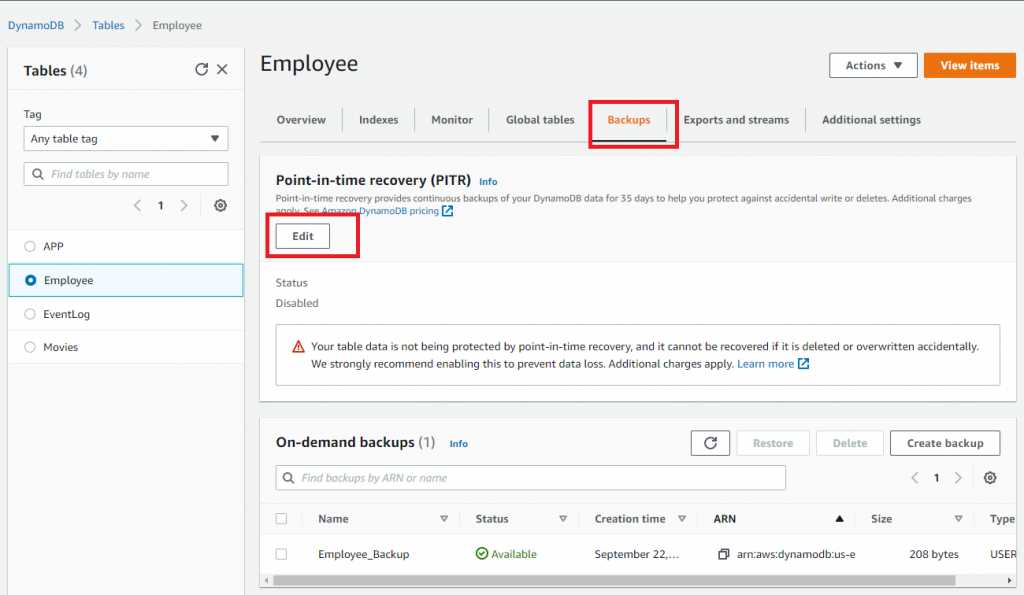
Task: Click the Employee_Backup name cell
Action: (x=364, y=554)
